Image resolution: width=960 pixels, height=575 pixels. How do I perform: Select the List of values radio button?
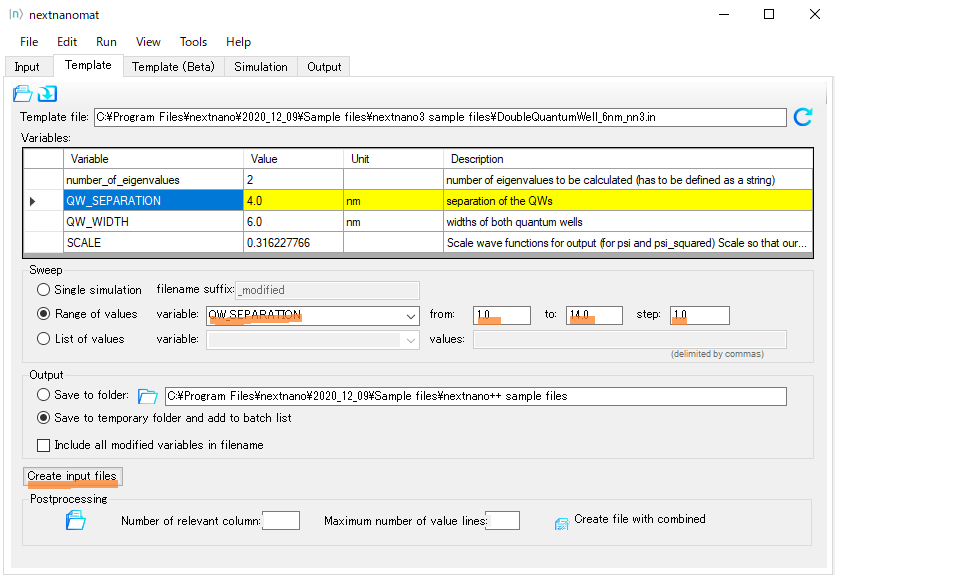click(44, 339)
